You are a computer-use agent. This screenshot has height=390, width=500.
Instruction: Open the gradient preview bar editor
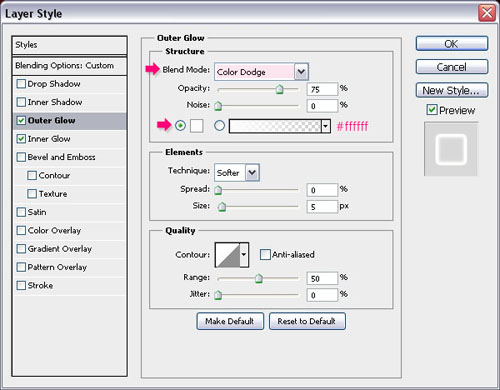click(275, 126)
